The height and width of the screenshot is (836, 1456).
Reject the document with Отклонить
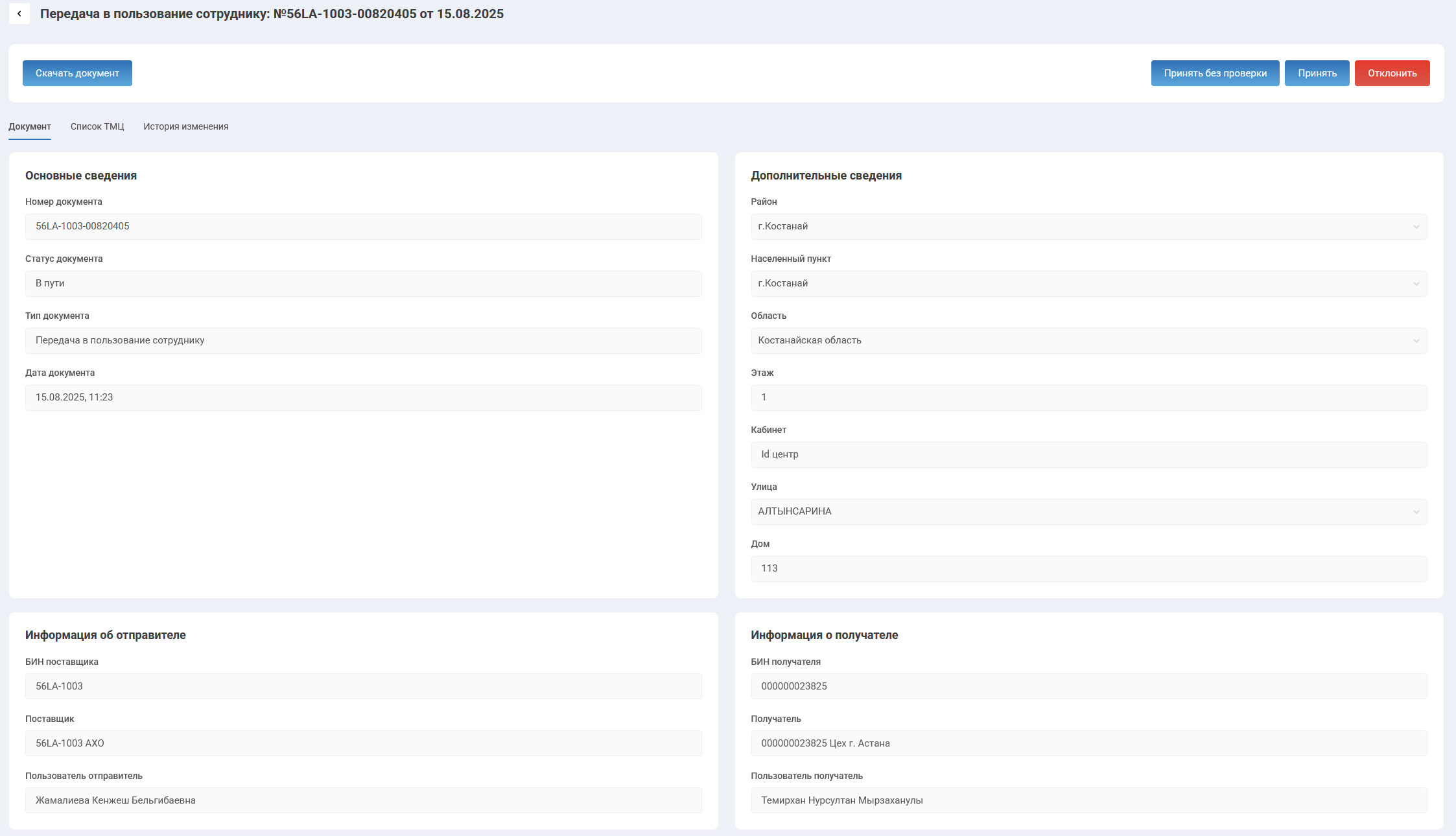coord(1392,73)
